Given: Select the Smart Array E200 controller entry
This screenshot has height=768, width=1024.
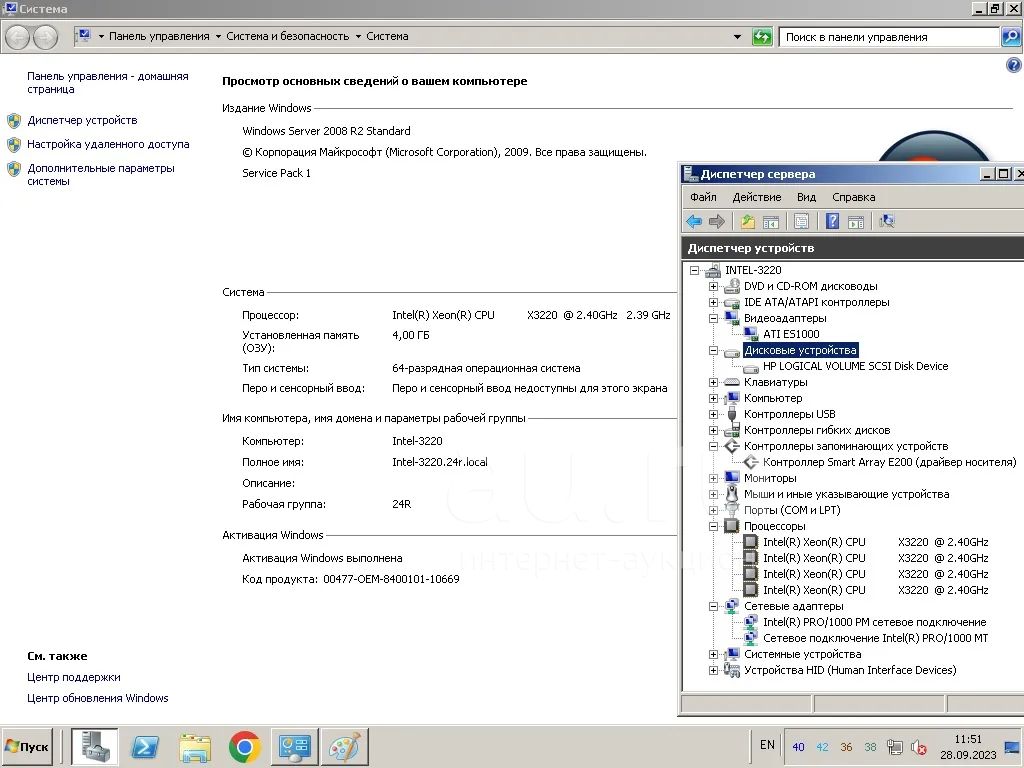Looking at the screenshot, I should pyautogui.click(x=889, y=462).
